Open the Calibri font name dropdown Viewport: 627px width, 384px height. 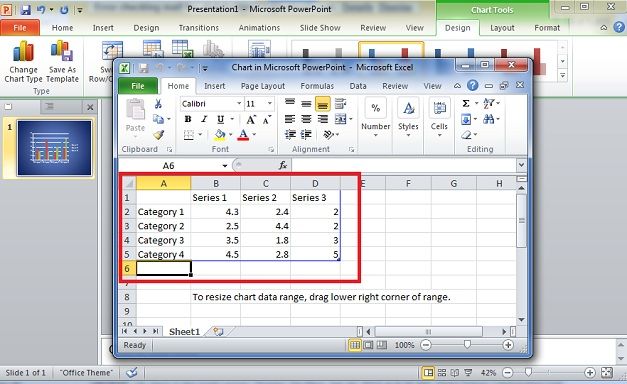[239, 104]
